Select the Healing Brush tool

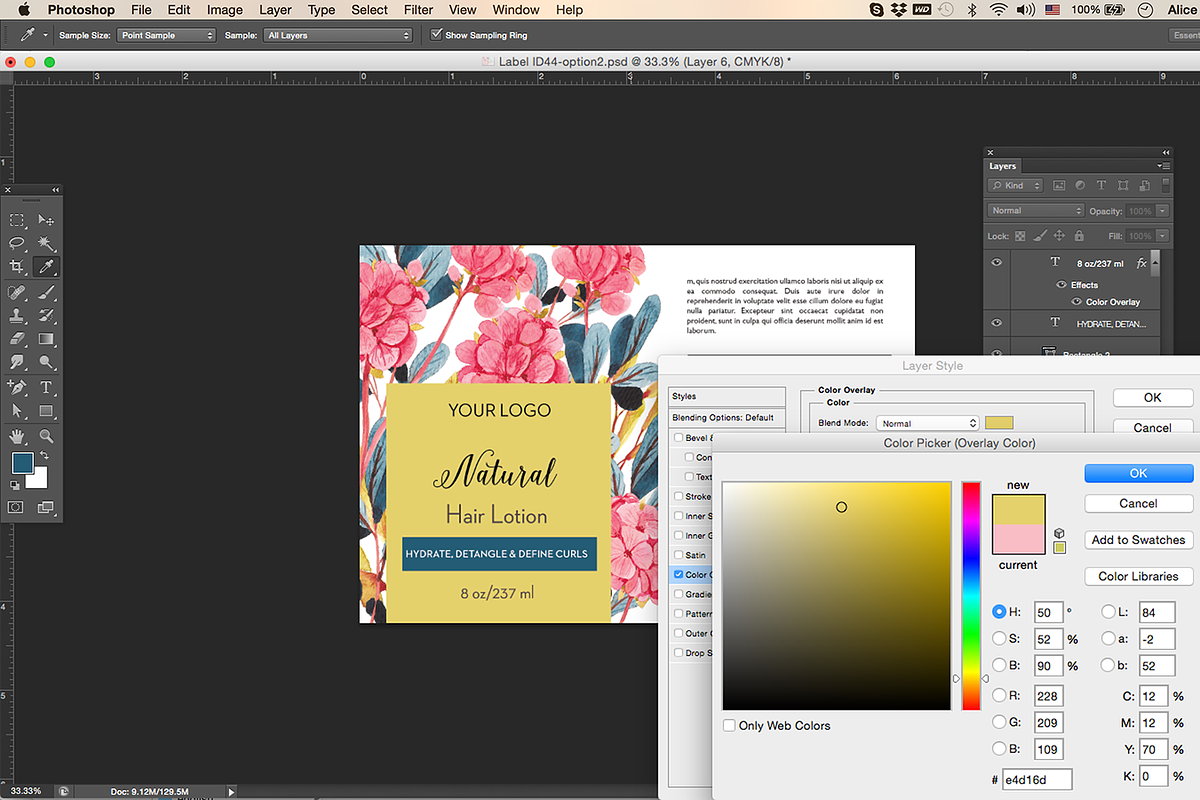tap(17, 292)
